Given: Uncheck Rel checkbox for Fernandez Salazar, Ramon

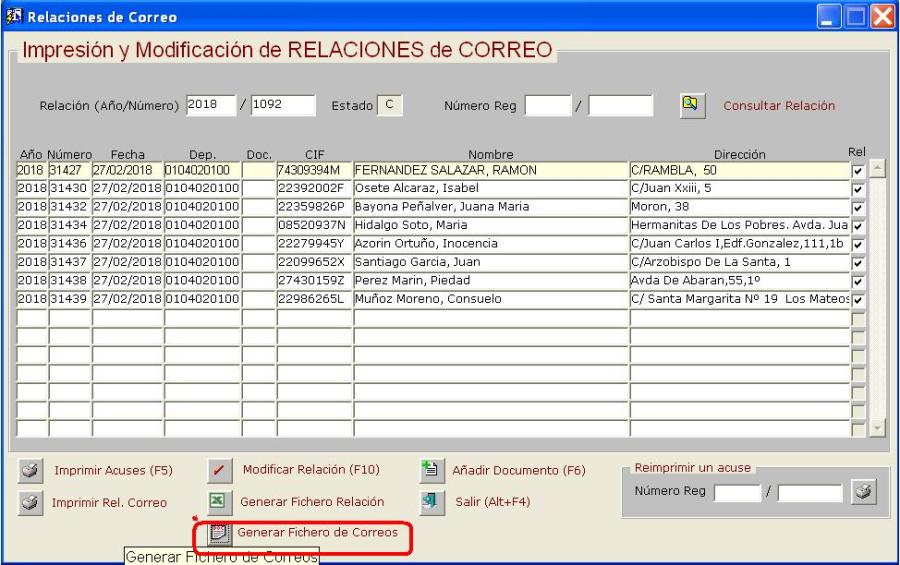Looking at the screenshot, I should point(857,171).
